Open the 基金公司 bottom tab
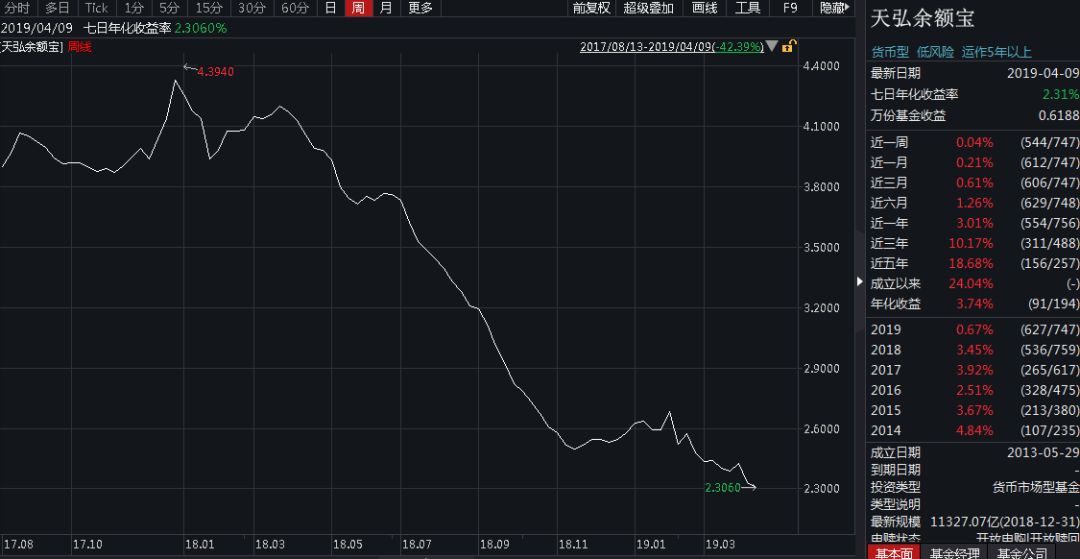Image resolution: width=1080 pixels, height=559 pixels. click(x=1021, y=552)
